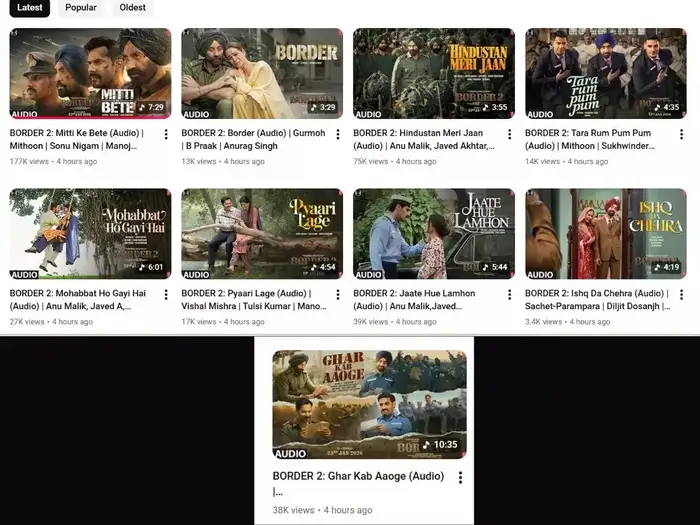Open more options for Ghar Kab Aaoge

[460, 478]
